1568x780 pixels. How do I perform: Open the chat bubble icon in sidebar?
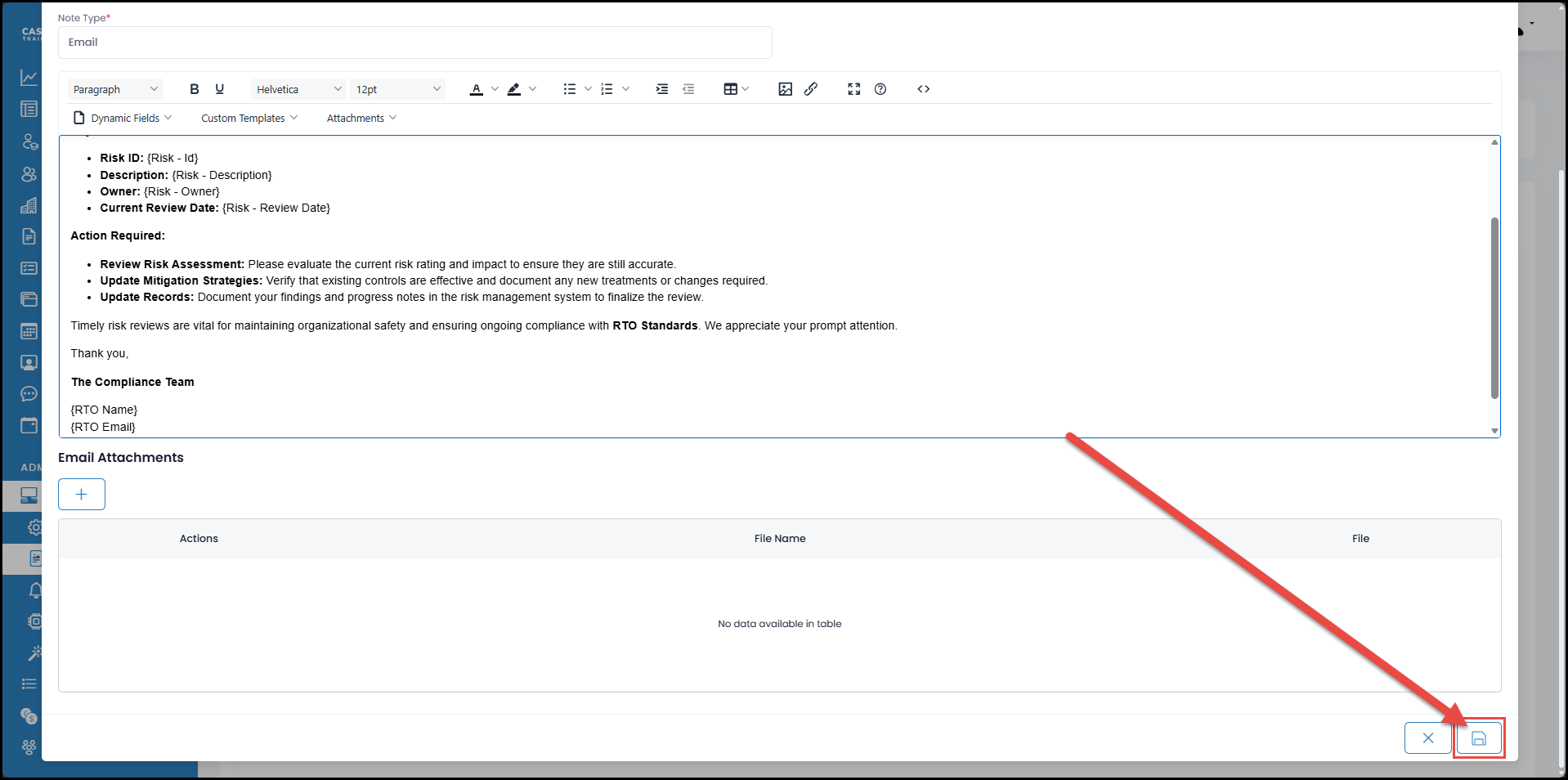[29, 394]
